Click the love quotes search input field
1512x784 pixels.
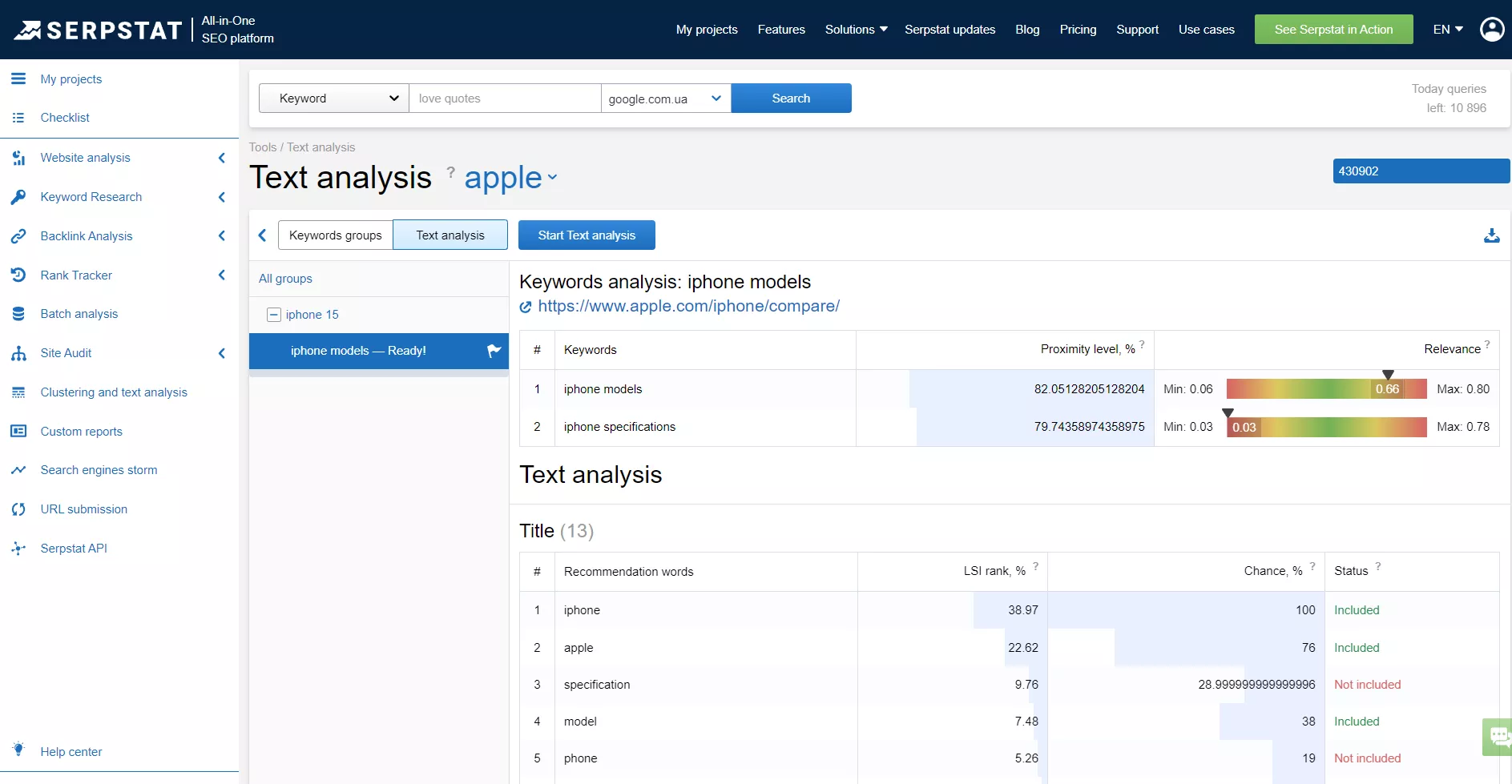[506, 99]
